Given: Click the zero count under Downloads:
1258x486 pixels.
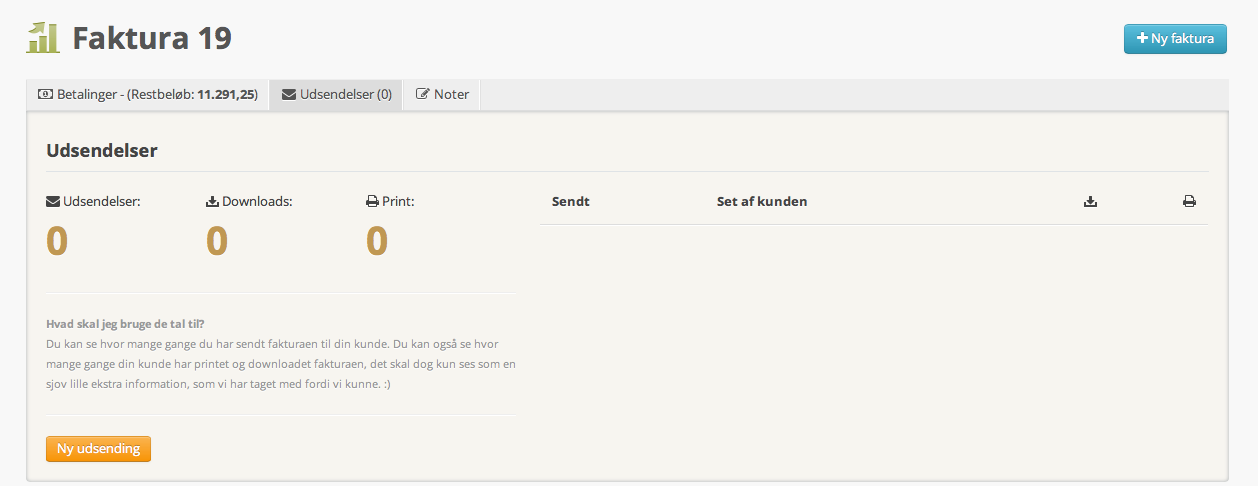Looking at the screenshot, I should 217,241.
